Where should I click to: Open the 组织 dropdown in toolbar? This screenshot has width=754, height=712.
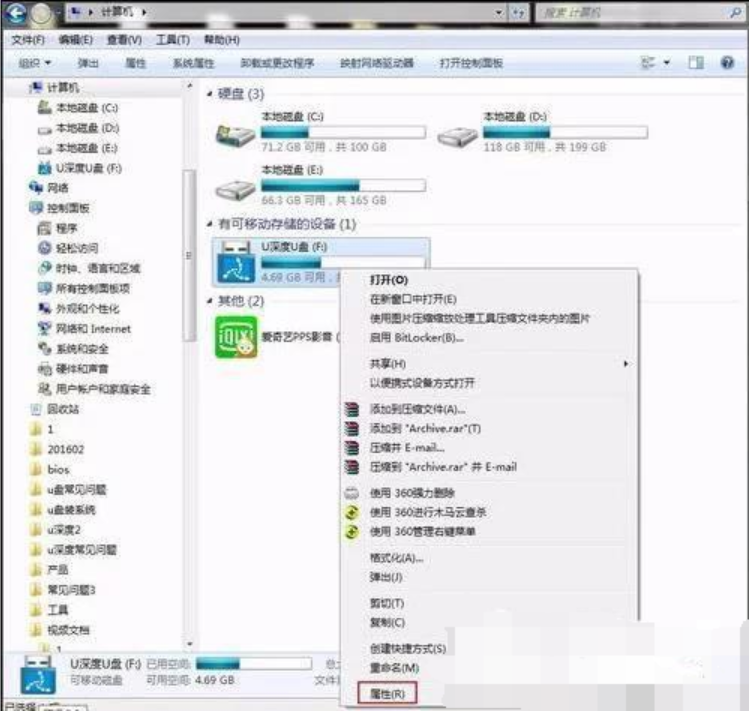(x=34, y=63)
